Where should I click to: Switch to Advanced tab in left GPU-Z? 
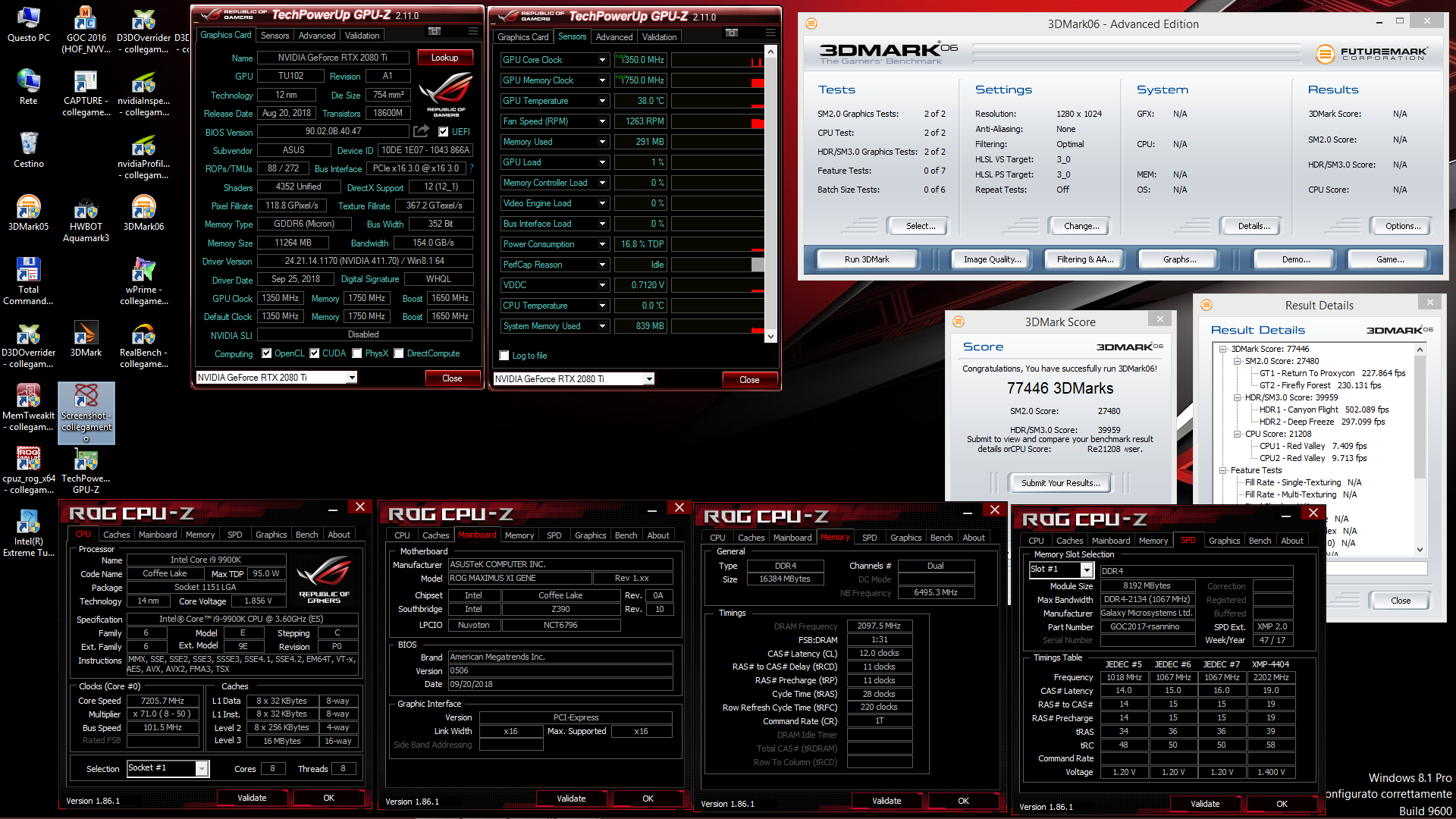pos(317,36)
